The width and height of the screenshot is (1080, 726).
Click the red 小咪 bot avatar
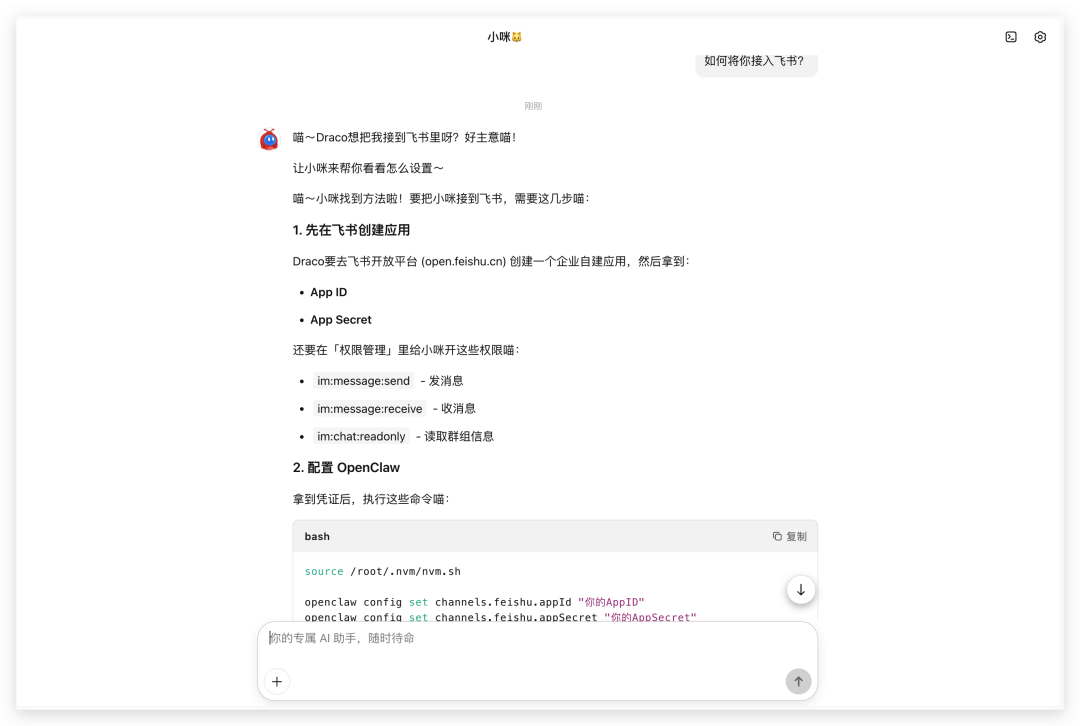click(269, 139)
